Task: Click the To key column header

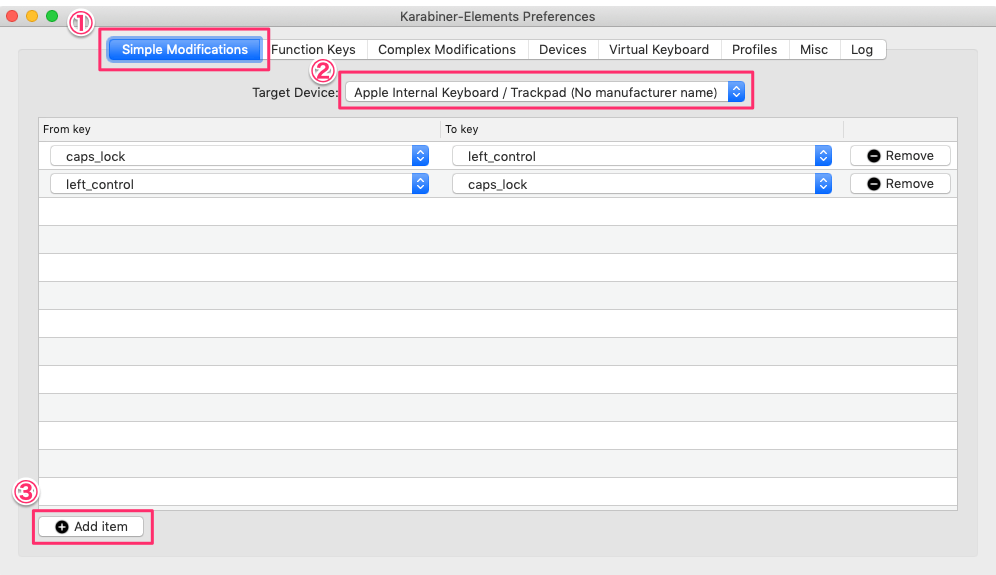Action: tap(642, 129)
